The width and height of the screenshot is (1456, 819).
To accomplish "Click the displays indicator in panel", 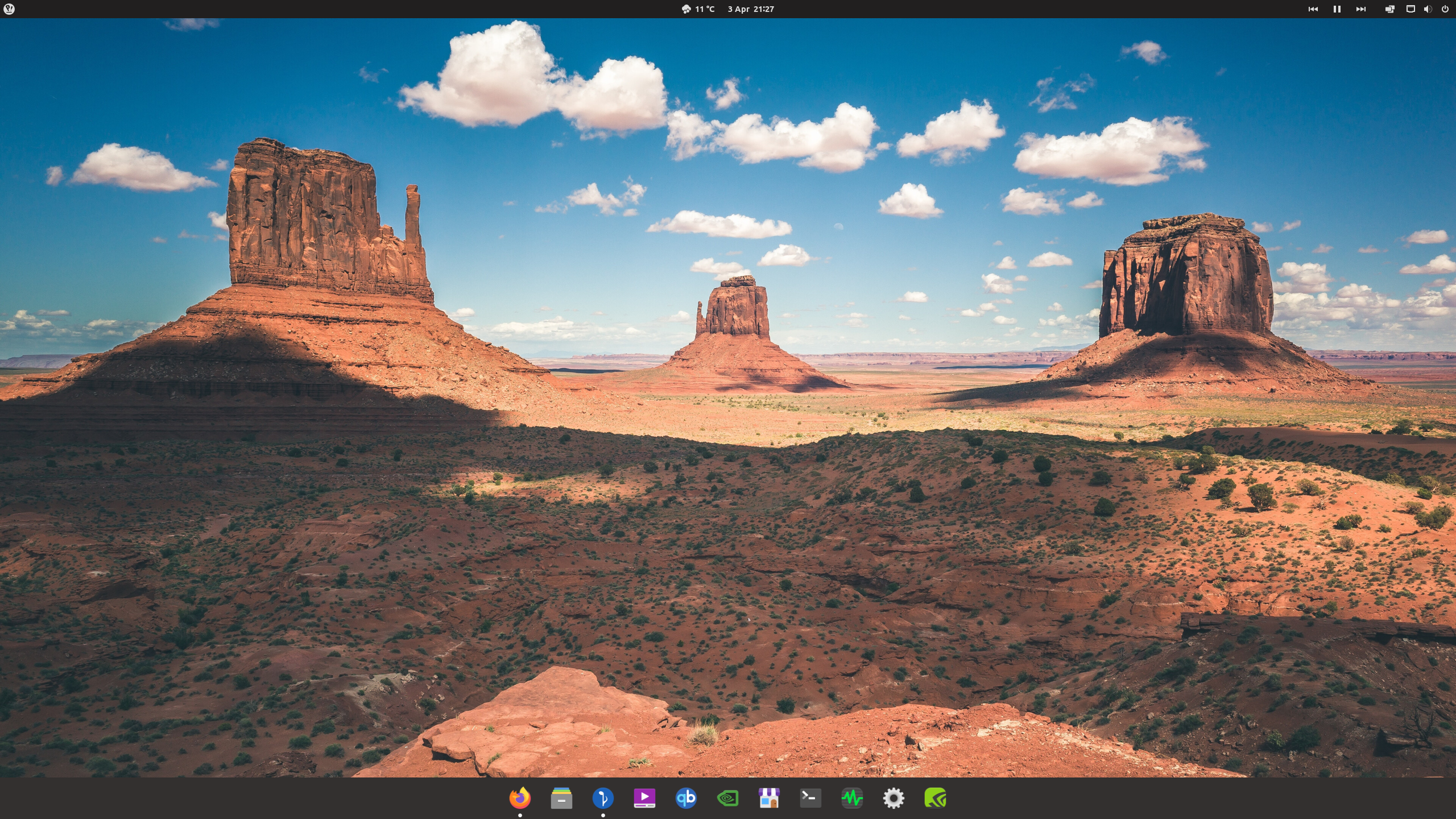I will pyautogui.click(x=1389, y=9).
